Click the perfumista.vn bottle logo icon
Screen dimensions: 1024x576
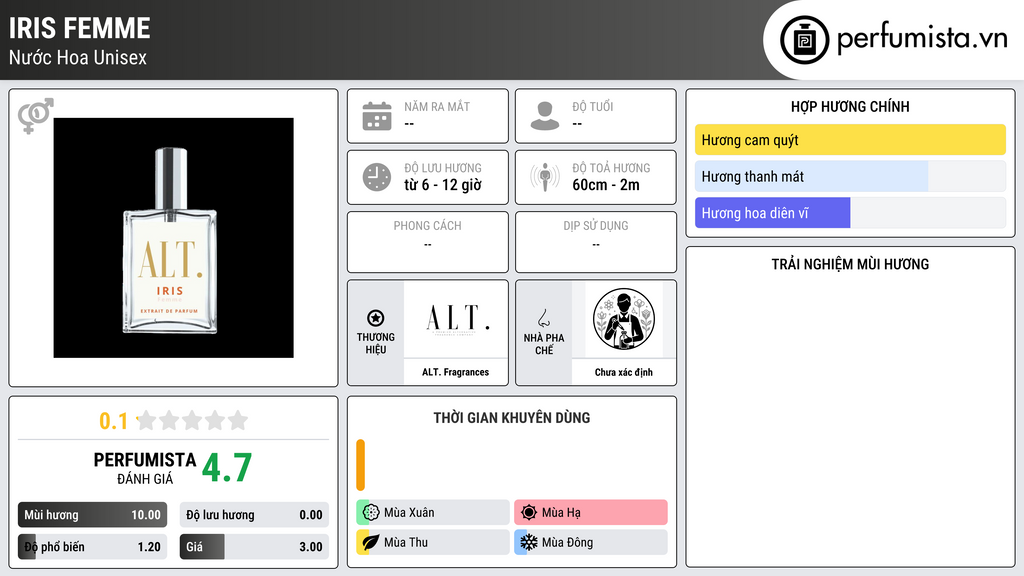click(x=804, y=40)
